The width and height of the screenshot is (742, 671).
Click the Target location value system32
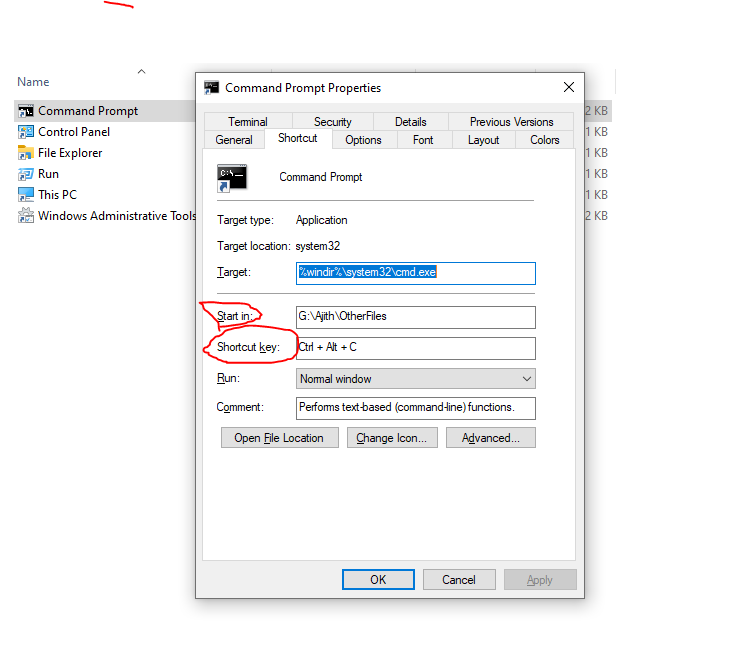tap(318, 247)
